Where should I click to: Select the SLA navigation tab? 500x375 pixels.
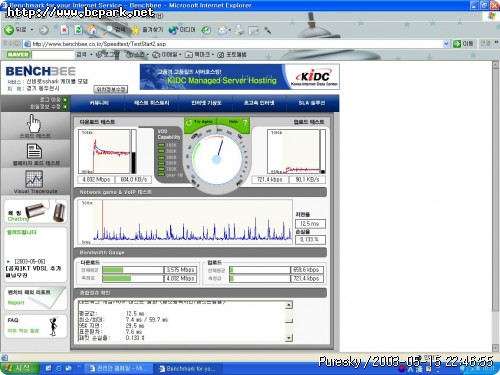click(x=312, y=103)
